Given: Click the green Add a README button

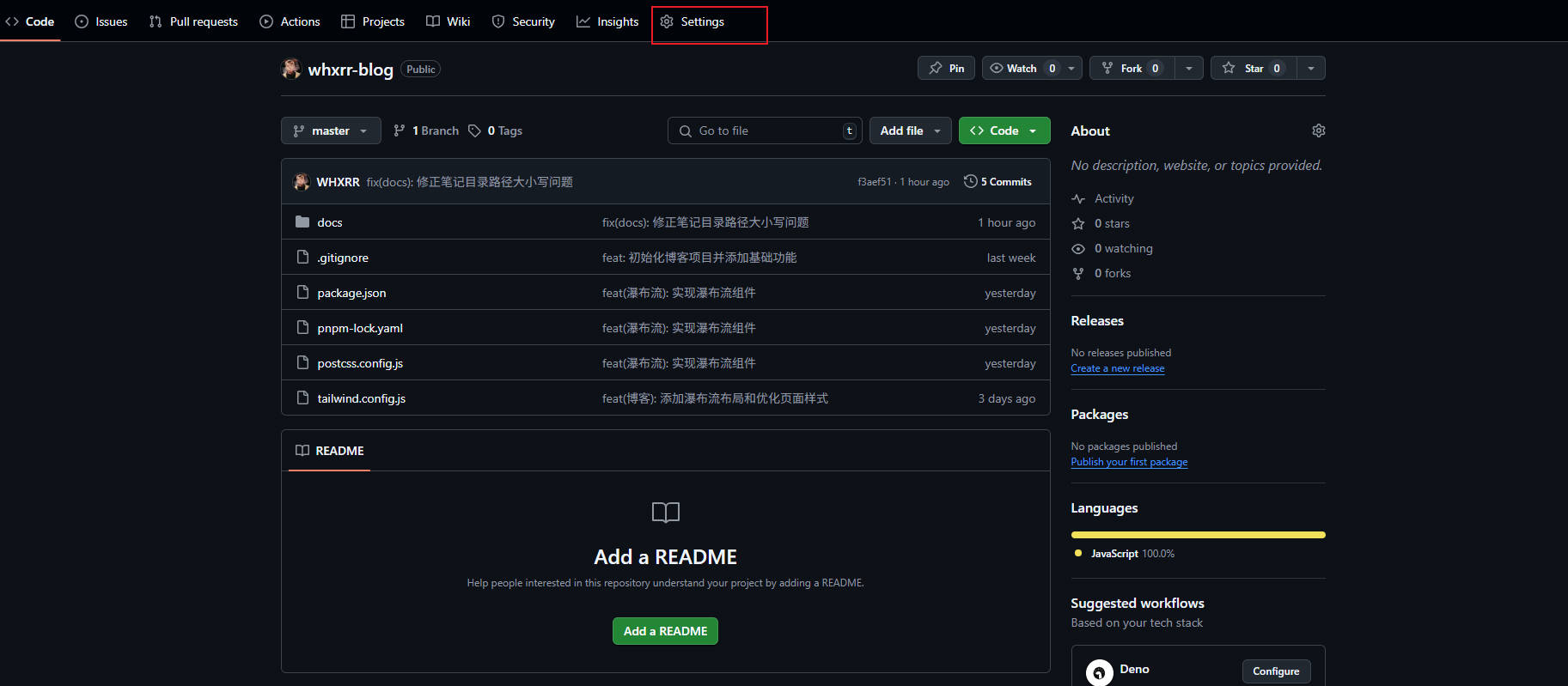Looking at the screenshot, I should [x=665, y=631].
